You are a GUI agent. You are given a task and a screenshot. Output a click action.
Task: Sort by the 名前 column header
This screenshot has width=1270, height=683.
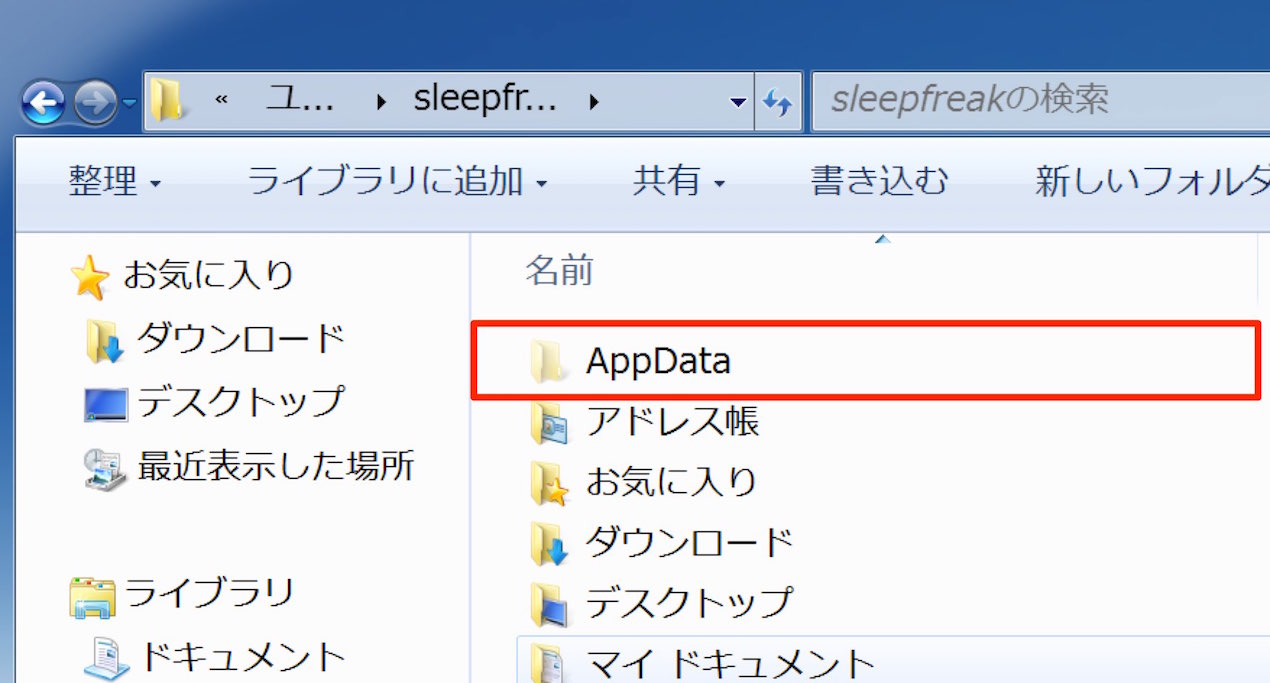(x=560, y=270)
